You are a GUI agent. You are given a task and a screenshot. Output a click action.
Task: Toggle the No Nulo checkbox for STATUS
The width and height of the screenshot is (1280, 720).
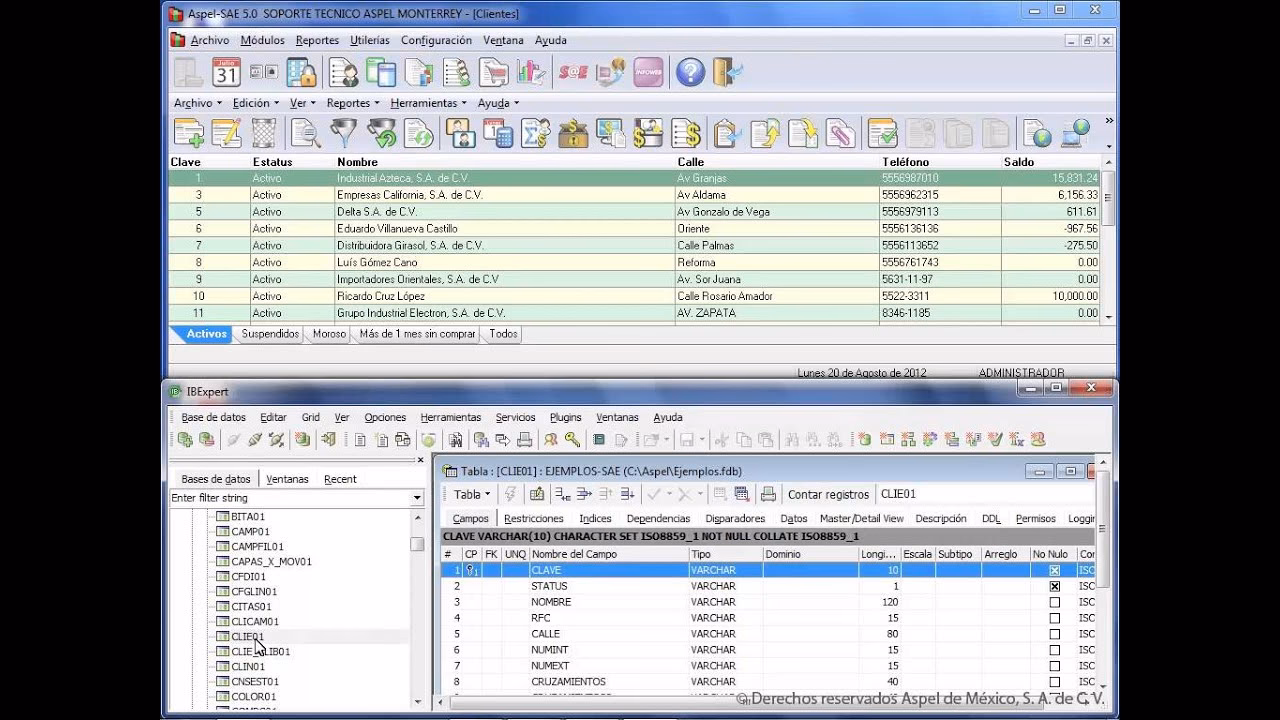[1054, 586]
